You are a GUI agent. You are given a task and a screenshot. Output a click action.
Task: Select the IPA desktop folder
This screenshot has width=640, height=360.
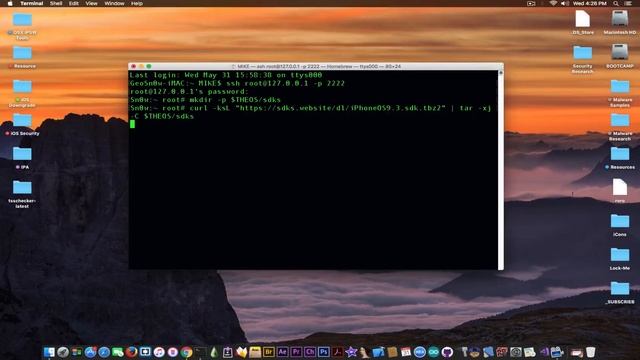(22, 158)
